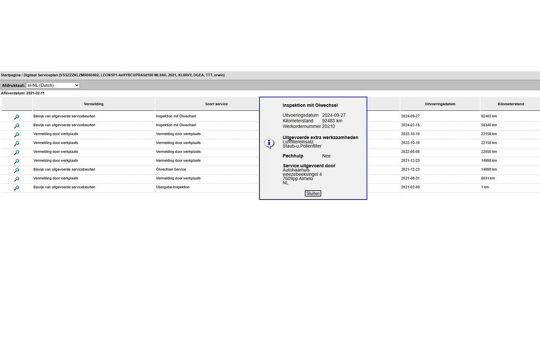Click the Digitaal Serviceplan breadcrumb text
The height and width of the screenshot is (360, 540).
click(41, 75)
